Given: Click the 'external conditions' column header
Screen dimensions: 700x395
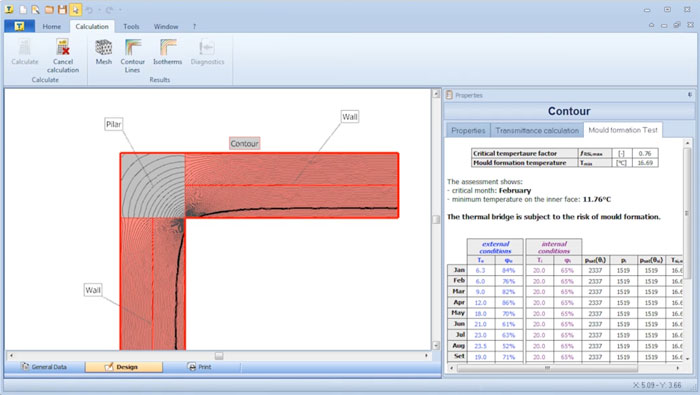Looking at the screenshot, I should [495, 247].
